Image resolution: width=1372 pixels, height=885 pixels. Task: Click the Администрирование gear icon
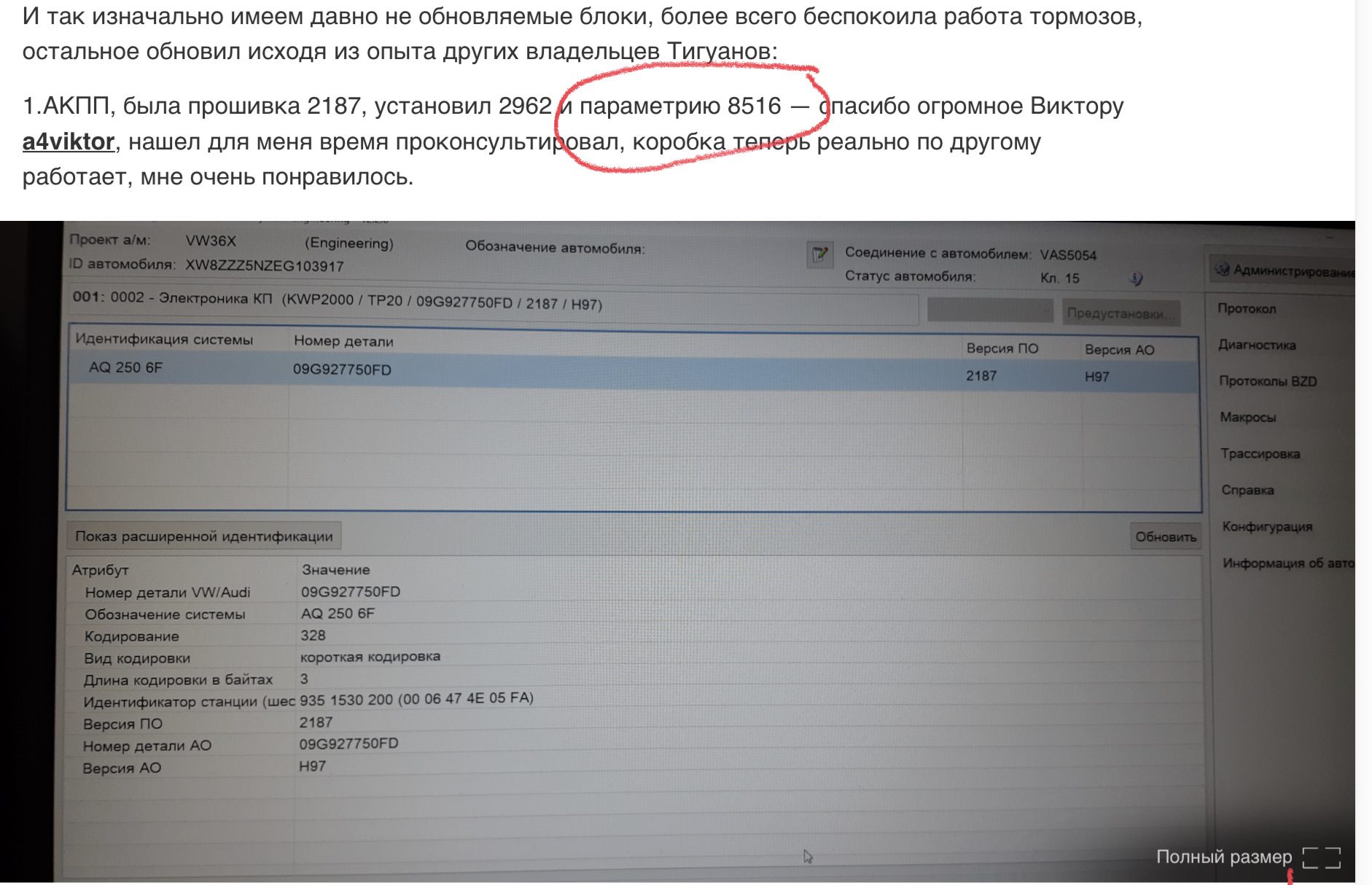point(1223,270)
